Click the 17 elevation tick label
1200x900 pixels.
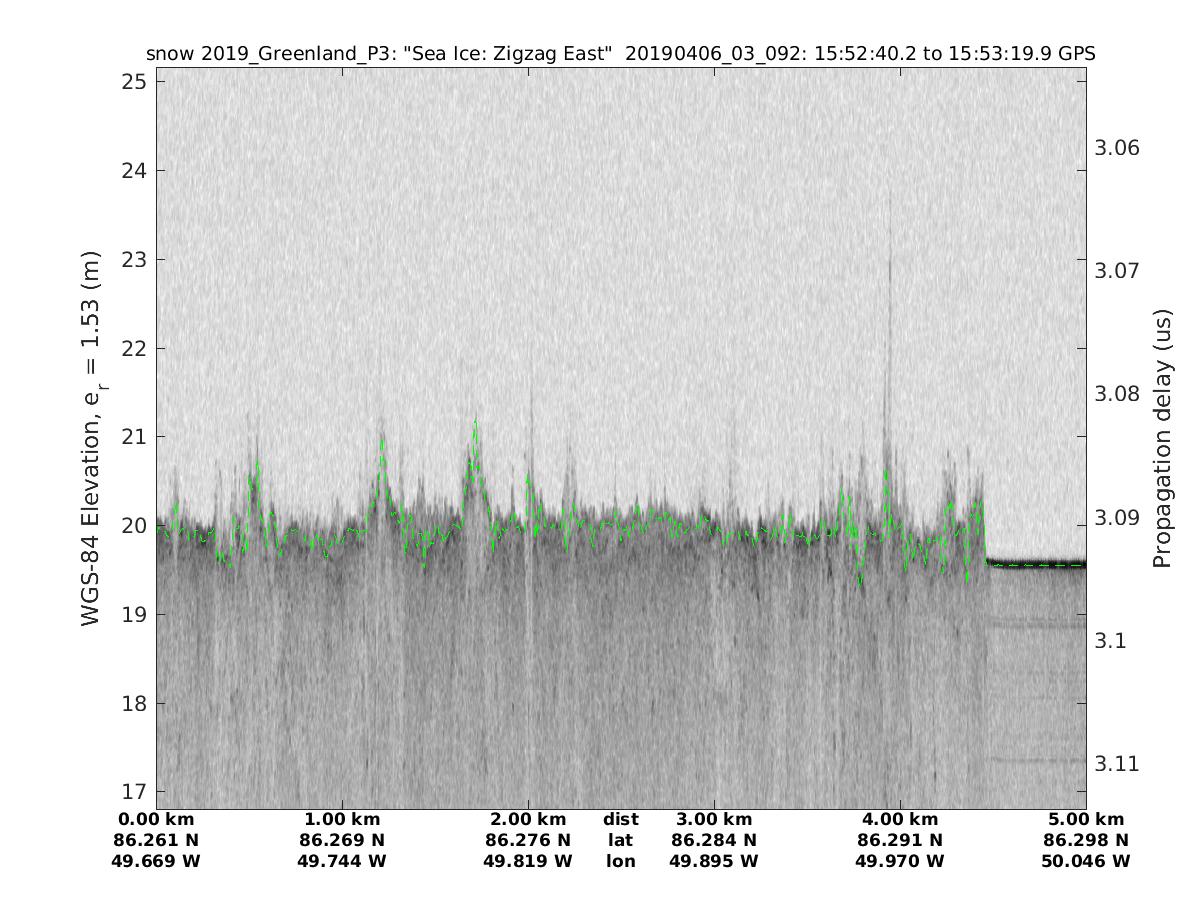[136, 792]
